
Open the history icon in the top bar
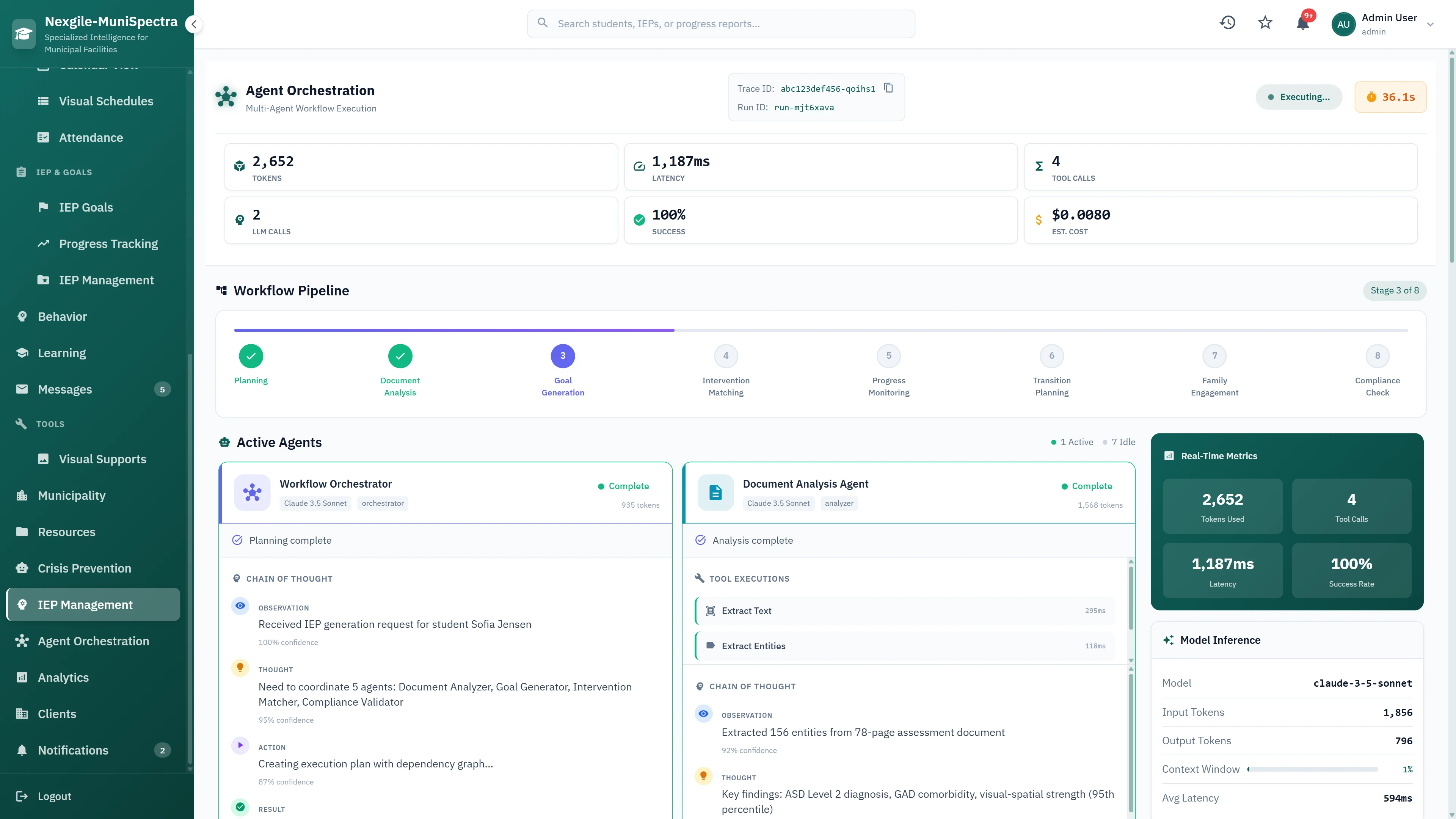point(1228,23)
